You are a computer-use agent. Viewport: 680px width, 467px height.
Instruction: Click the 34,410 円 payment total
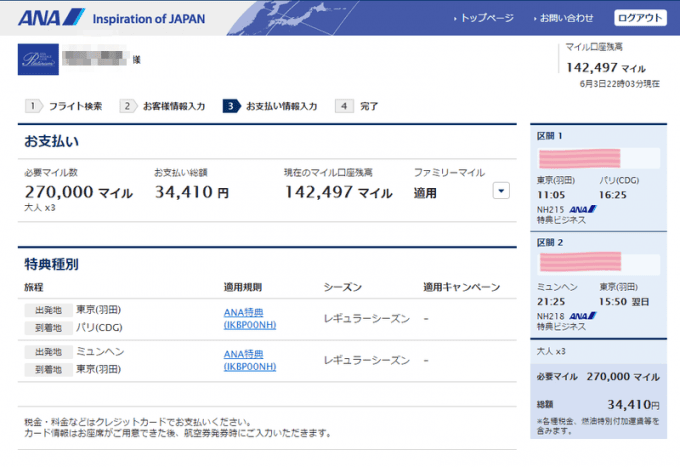tap(192, 192)
